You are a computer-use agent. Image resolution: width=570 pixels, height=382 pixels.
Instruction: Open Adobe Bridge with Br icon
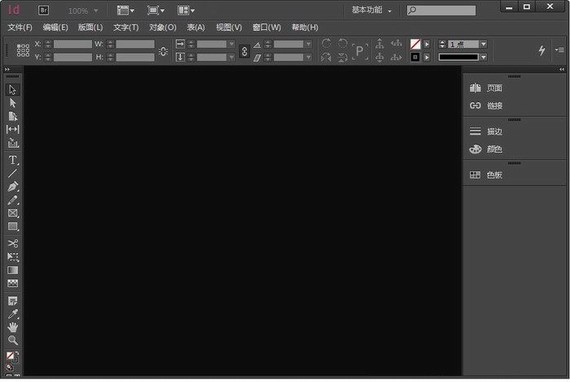(43, 10)
